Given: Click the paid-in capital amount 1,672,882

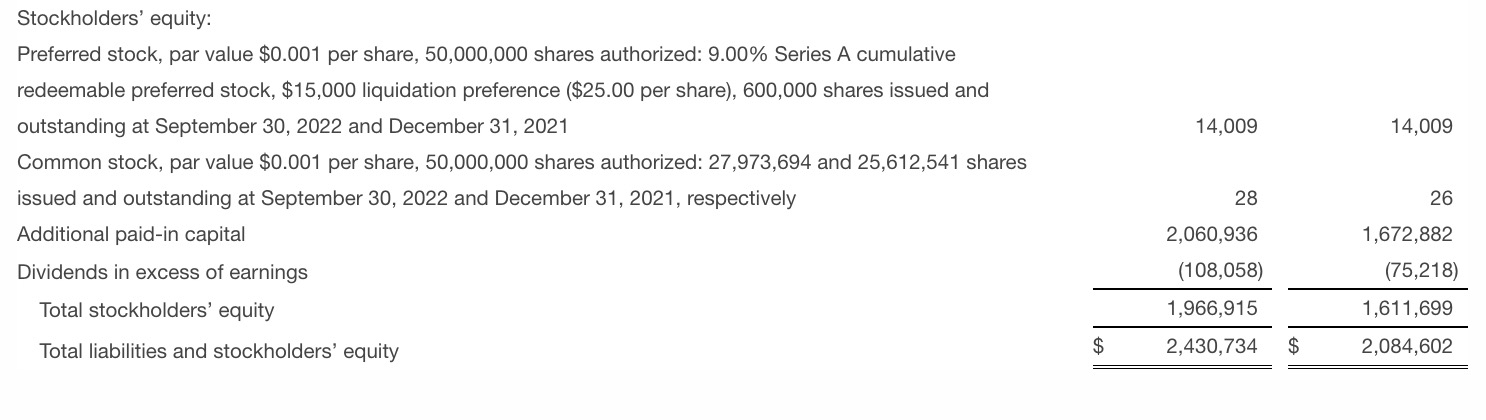Looking at the screenshot, I should pyautogui.click(x=1407, y=235).
